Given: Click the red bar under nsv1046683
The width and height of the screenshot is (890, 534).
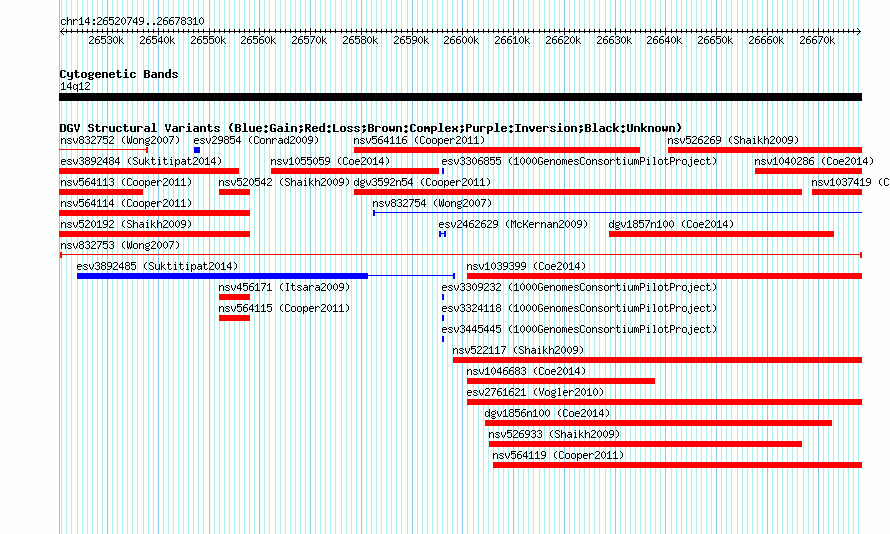Looking at the screenshot, I should [x=561, y=381].
